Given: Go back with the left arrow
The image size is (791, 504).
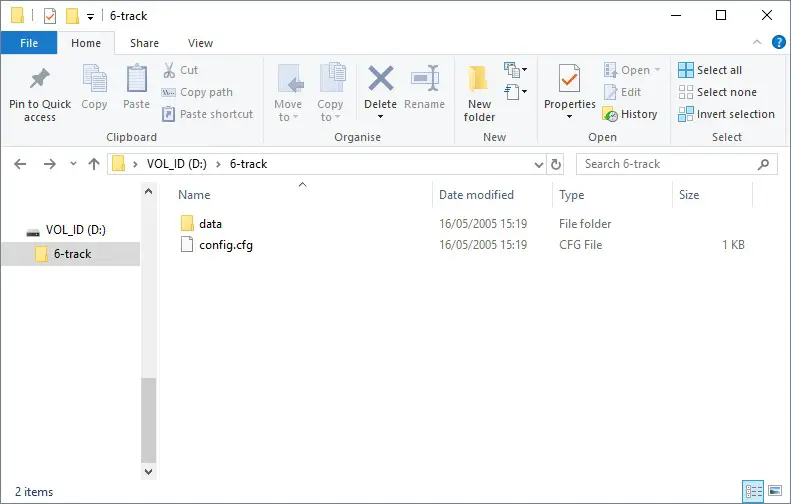Looking at the screenshot, I should point(20,164).
